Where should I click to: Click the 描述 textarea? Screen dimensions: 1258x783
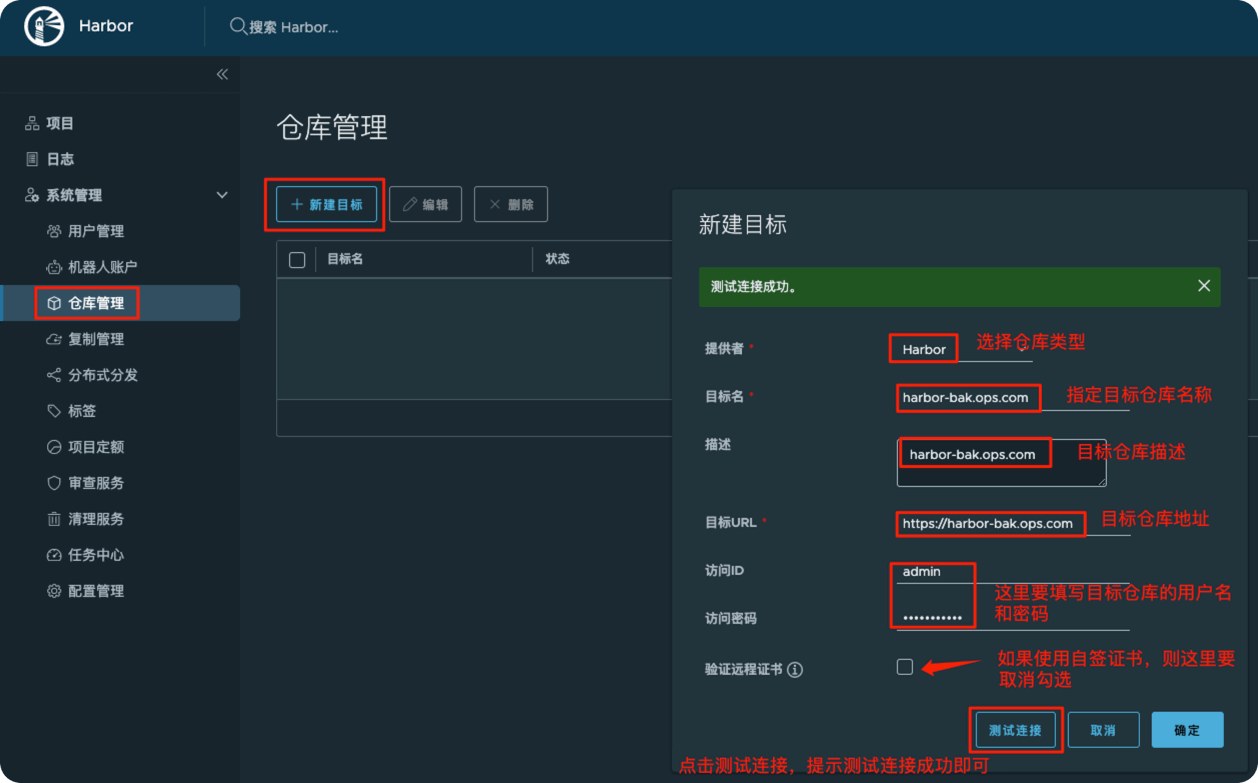[x=1001, y=462]
